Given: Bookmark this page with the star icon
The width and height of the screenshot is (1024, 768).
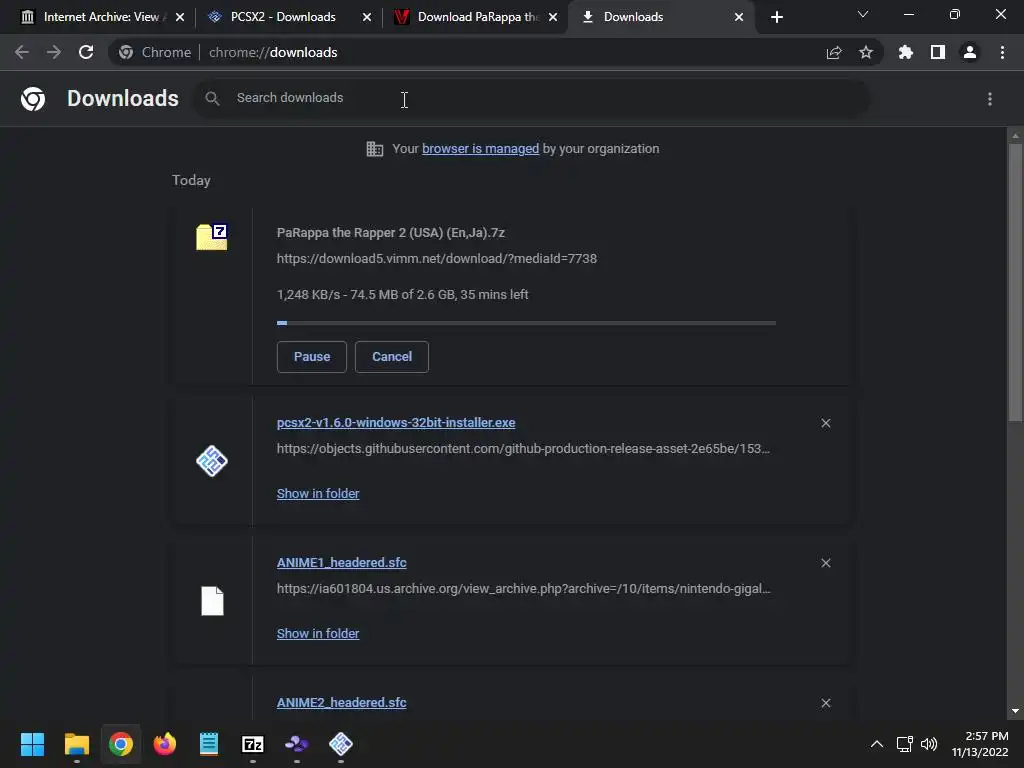Looking at the screenshot, I should (x=866, y=52).
